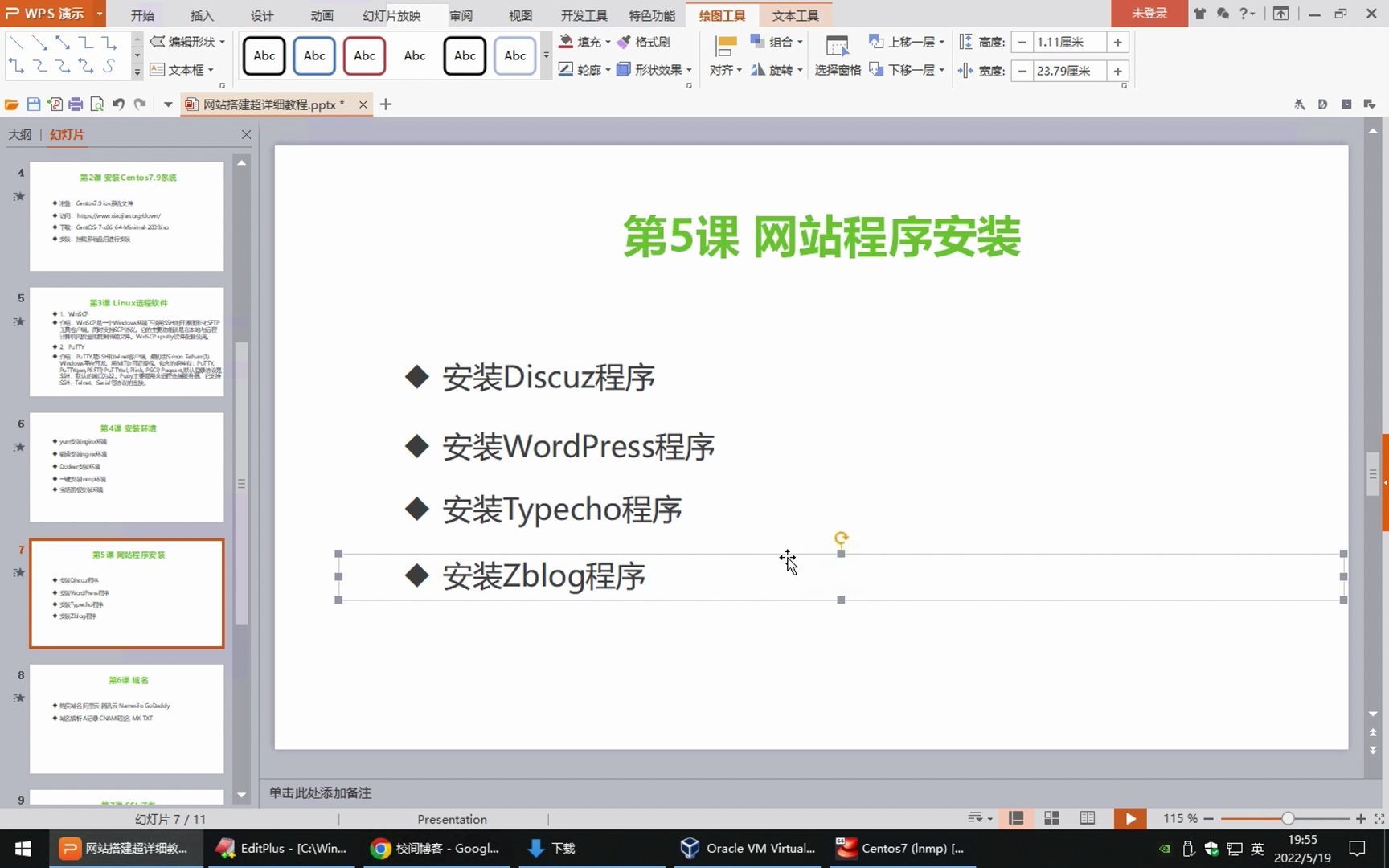Choose the double-arrow line shape

pos(63,42)
